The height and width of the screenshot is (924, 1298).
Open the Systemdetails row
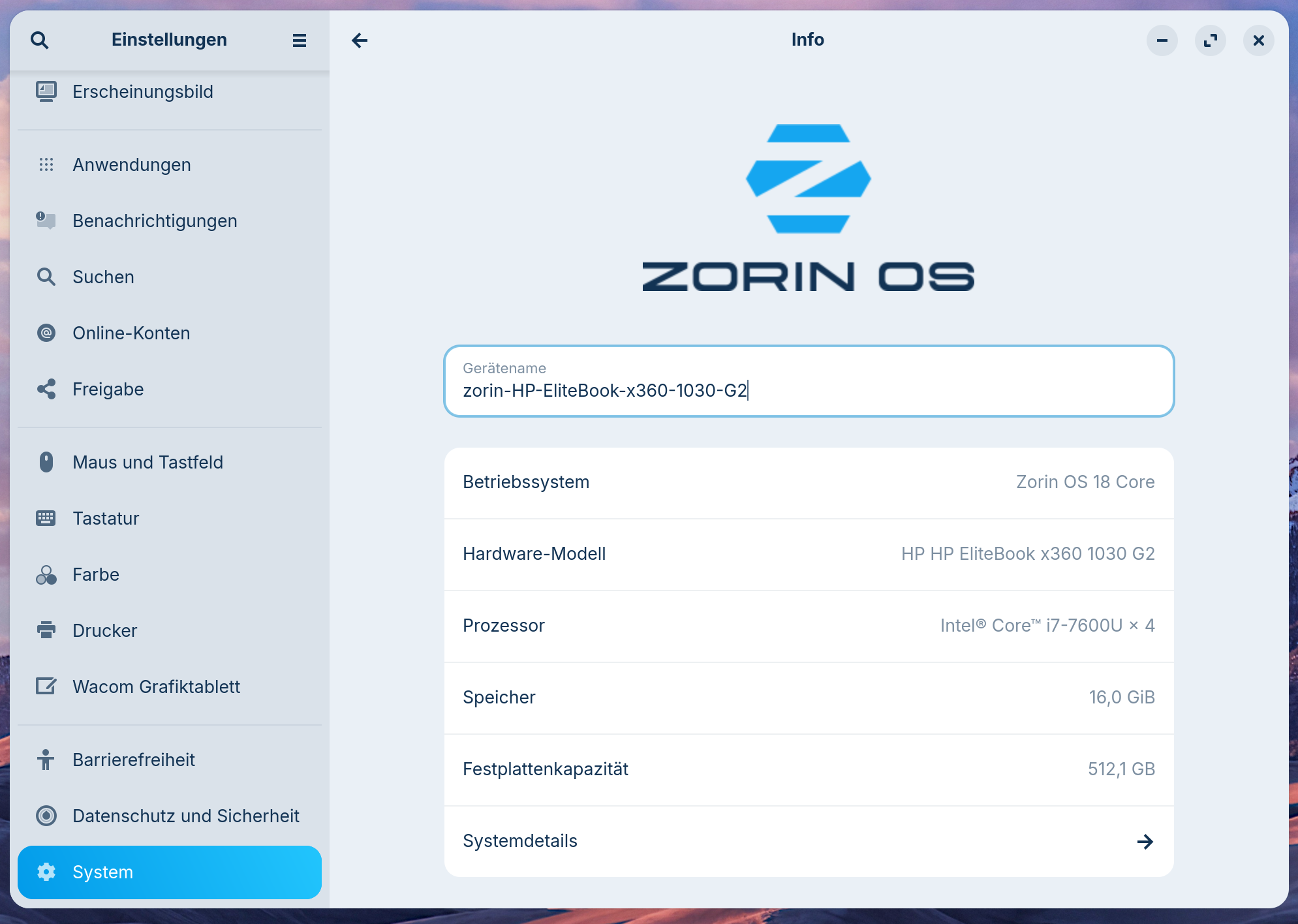[x=808, y=841]
